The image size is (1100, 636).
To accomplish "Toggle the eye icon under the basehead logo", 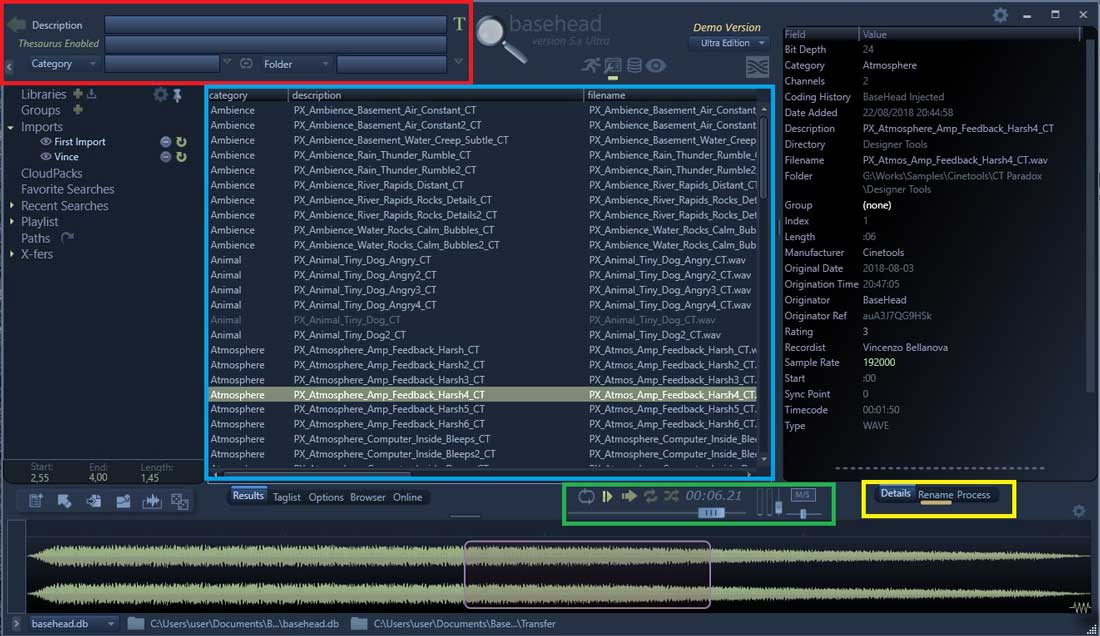I will 656,65.
